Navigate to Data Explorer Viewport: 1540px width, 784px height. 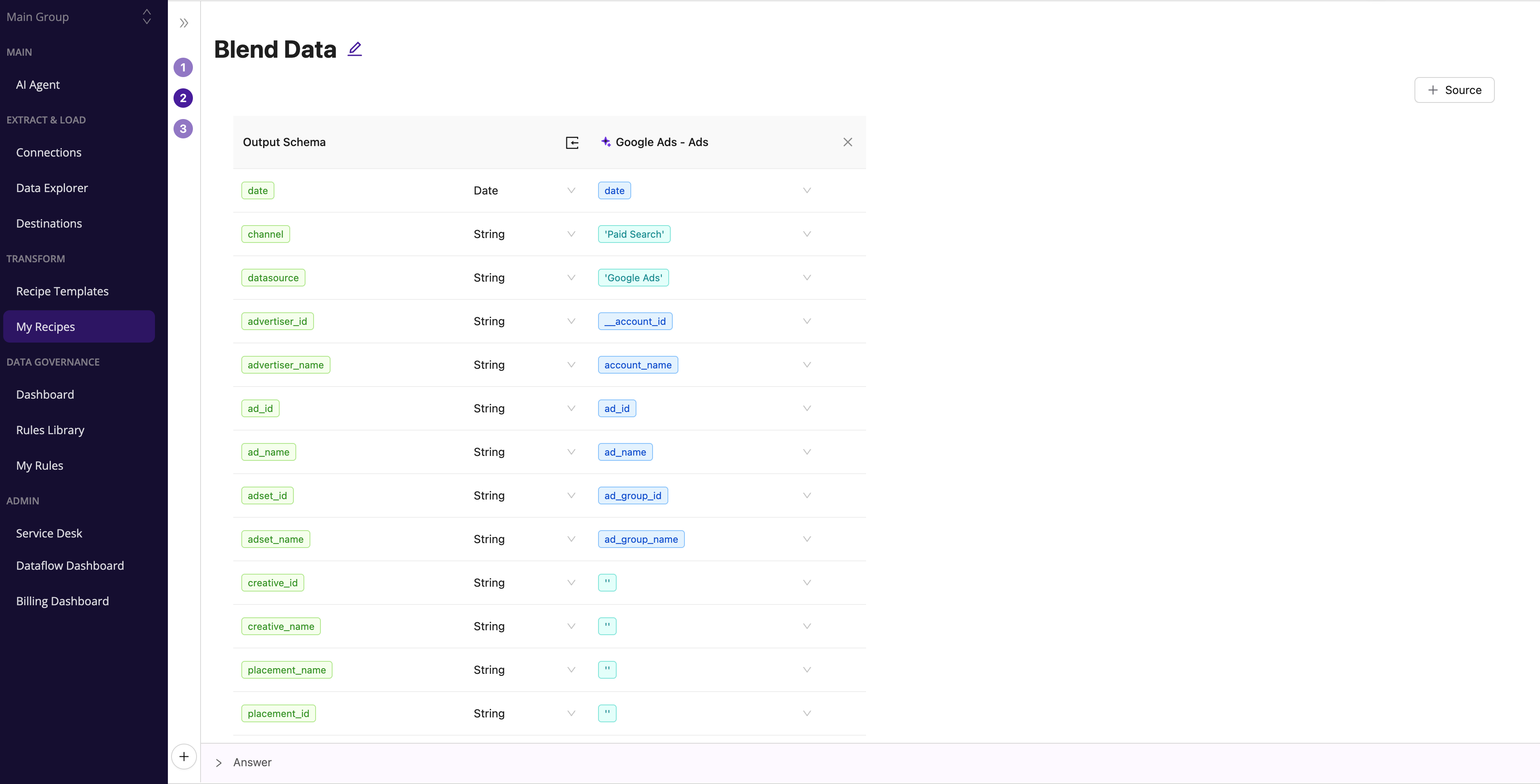pyautogui.click(x=52, y=188)
